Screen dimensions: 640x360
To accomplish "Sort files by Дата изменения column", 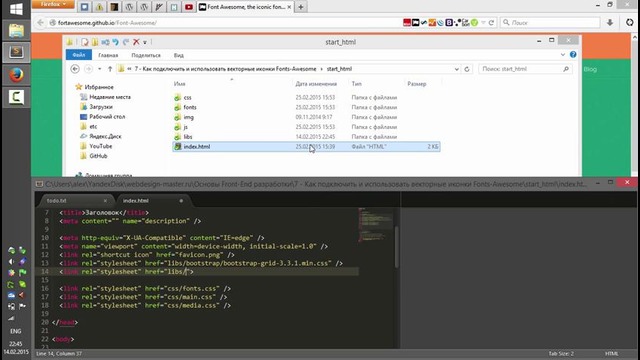I will coord(316,84).
